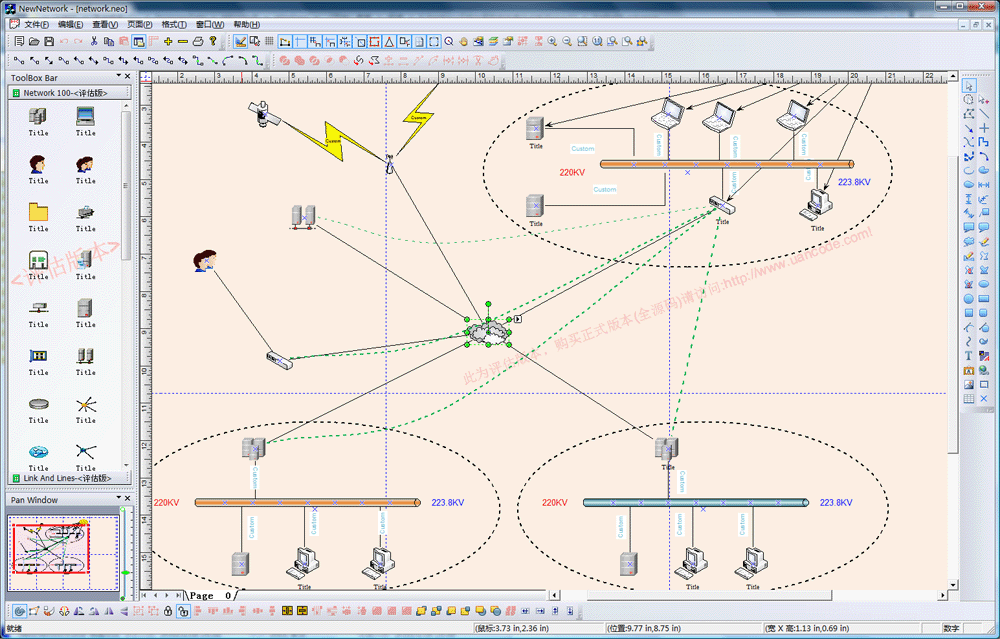Image resolution: width=1000 pixels, height=639 pixels.
Task: Select the folder shape in ToolBox
Action: pyautogui.click(x=38, y=212)
